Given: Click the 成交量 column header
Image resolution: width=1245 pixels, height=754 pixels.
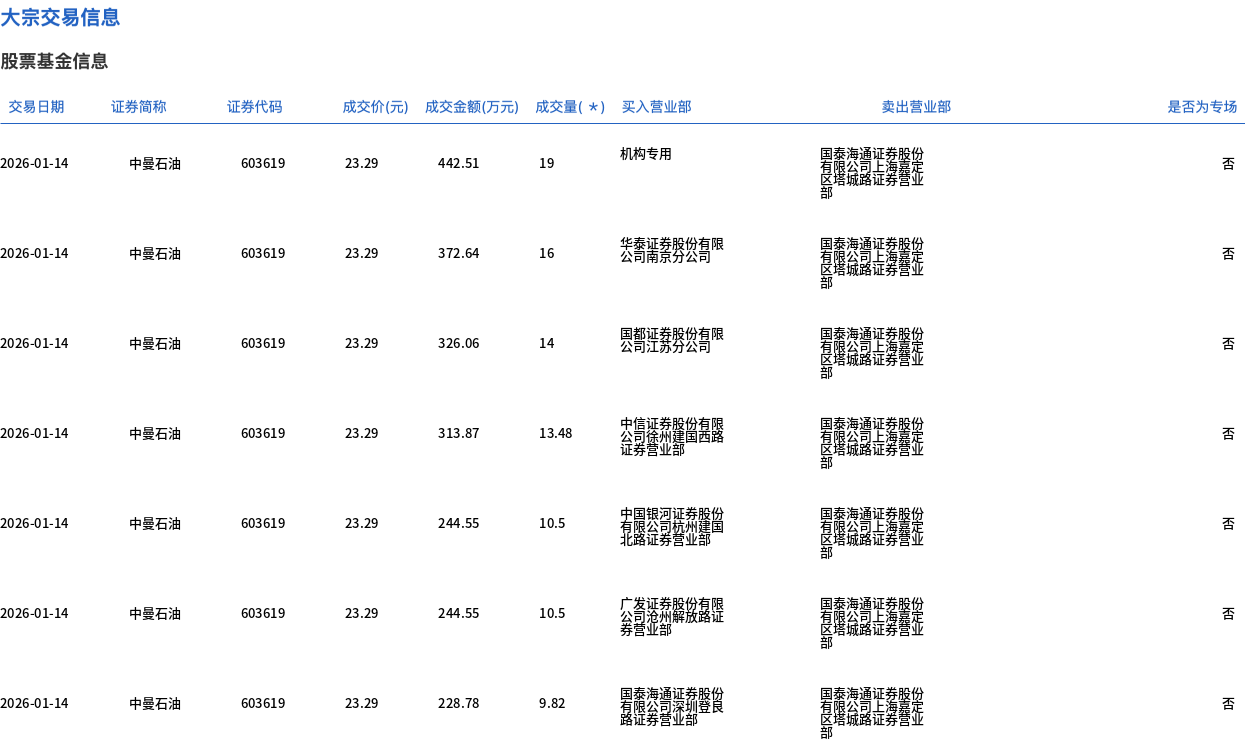Looking at the screenshot, I should [570, 107].
